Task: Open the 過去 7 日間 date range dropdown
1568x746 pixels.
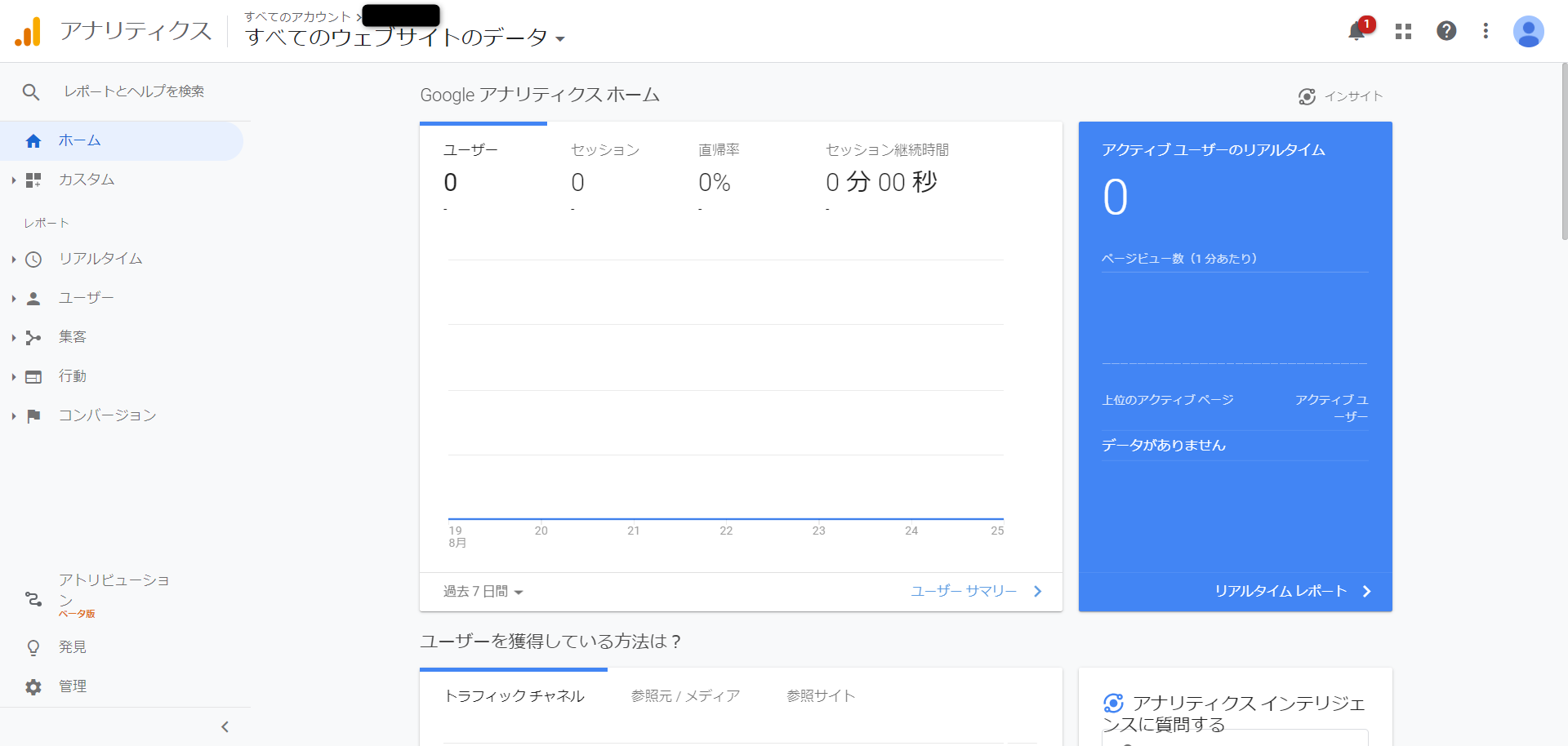Action: pyautogui.click(x=483, y=592)
